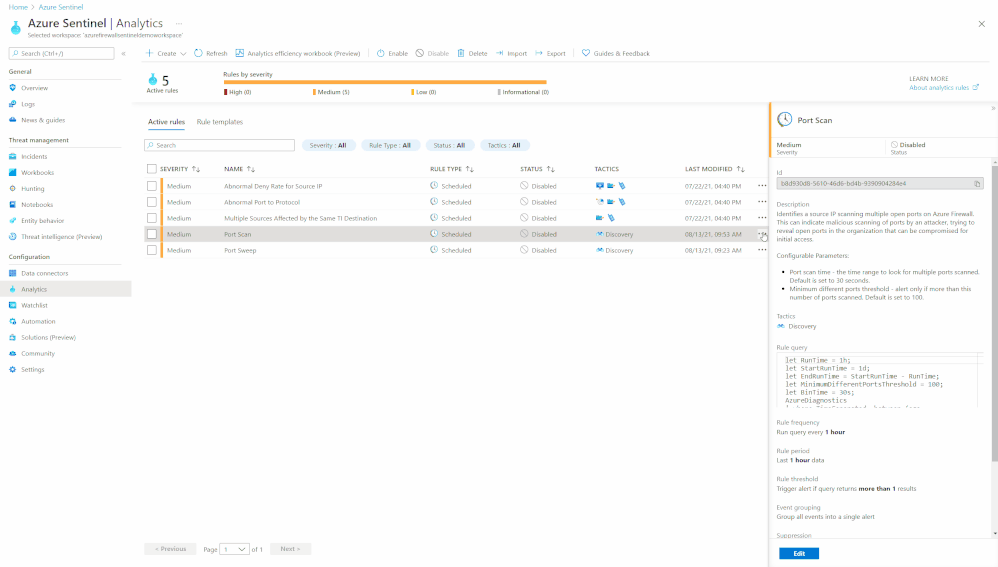The image size is (998, 567).
Task: Expand the Create dropdown
Action: [x=166, y=53]
